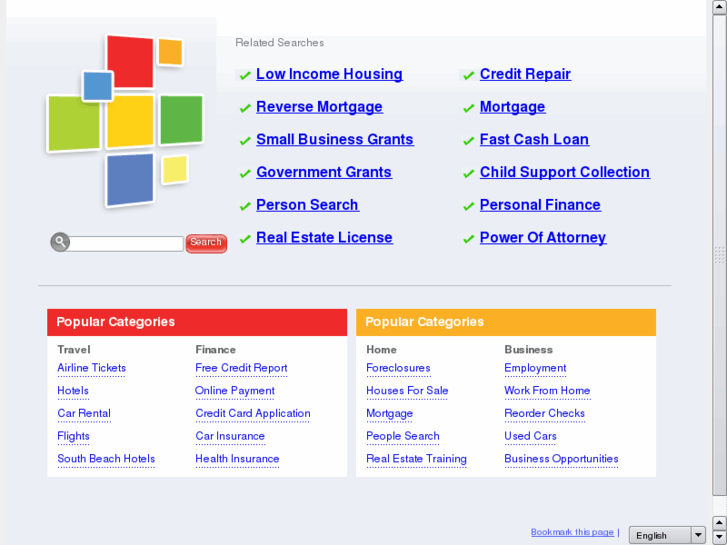The width and height of the screenshot is (727, 545).
Task: Open Hotels under Travel
Action: (x=73, y=391)
